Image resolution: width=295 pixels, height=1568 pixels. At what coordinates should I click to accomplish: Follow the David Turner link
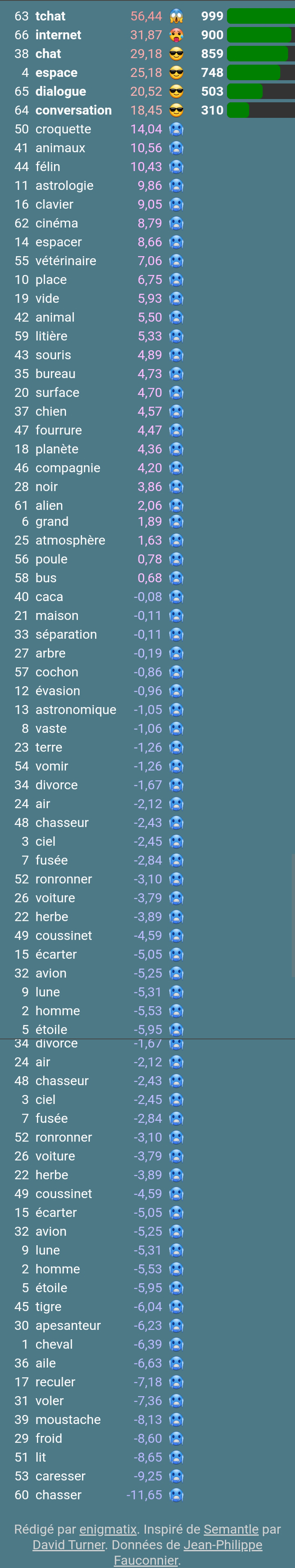click(x=68, y=1545)
